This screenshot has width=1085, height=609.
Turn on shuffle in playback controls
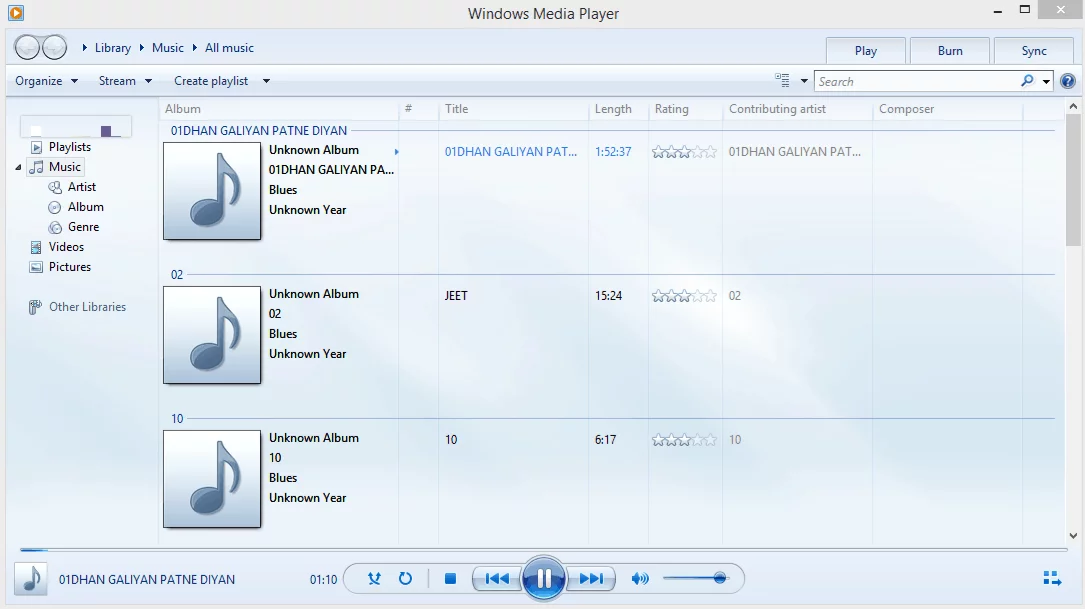tap(374, 579)
